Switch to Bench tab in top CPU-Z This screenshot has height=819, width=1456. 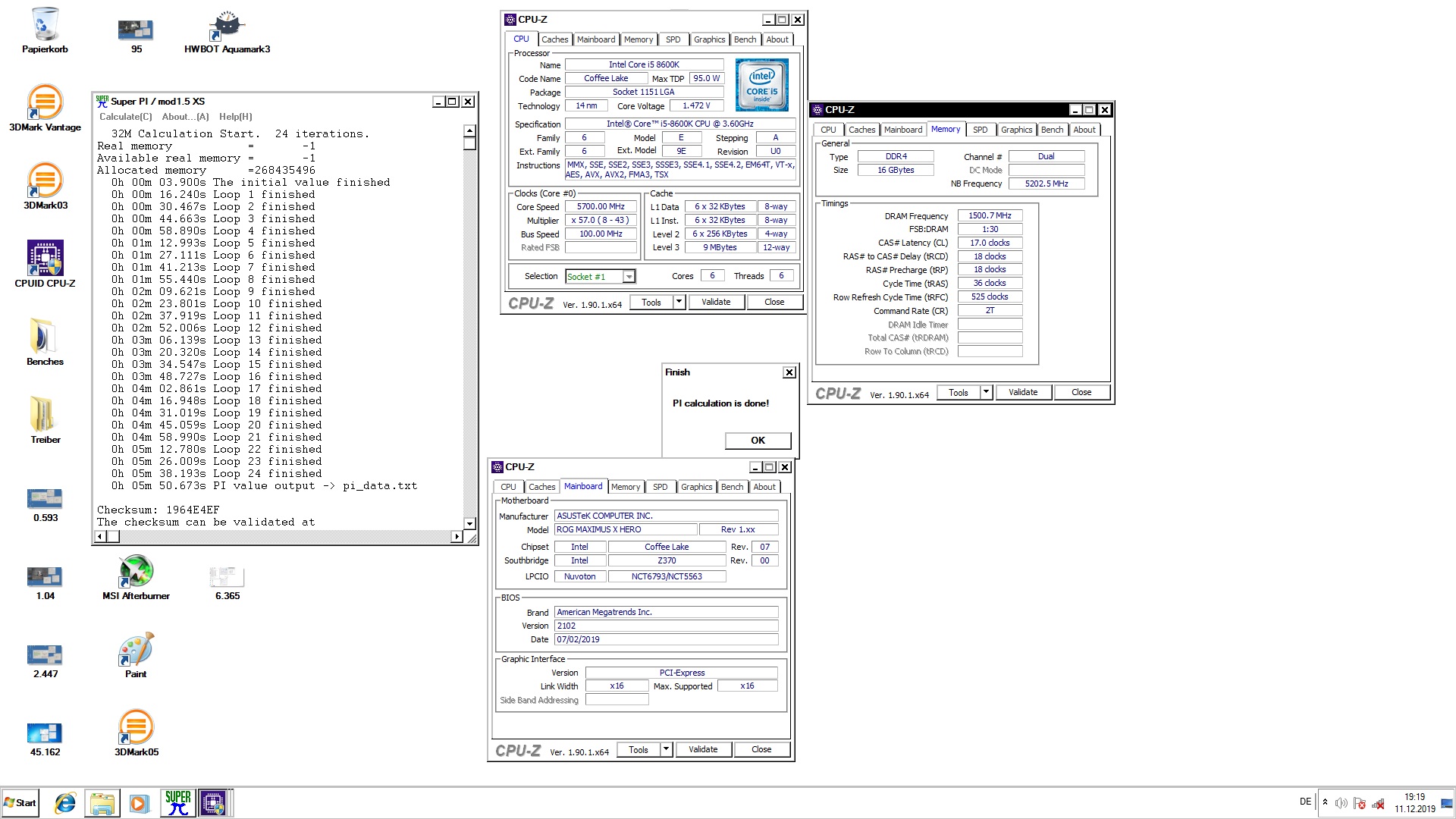coord(745,39)
